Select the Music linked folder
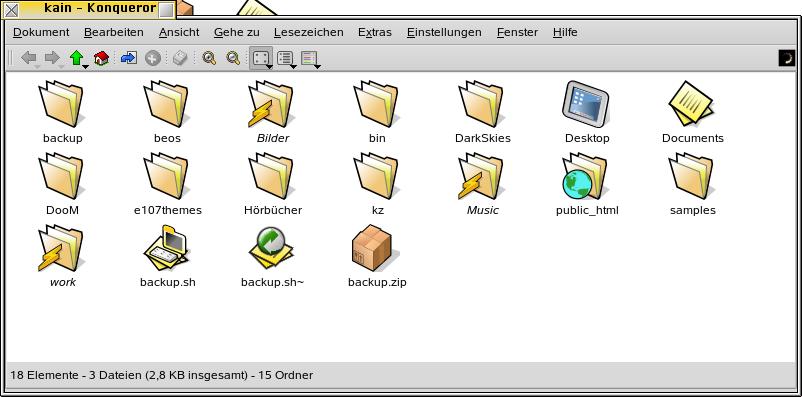Viewport: 802px width, 397px height. (x=482, y=185)
